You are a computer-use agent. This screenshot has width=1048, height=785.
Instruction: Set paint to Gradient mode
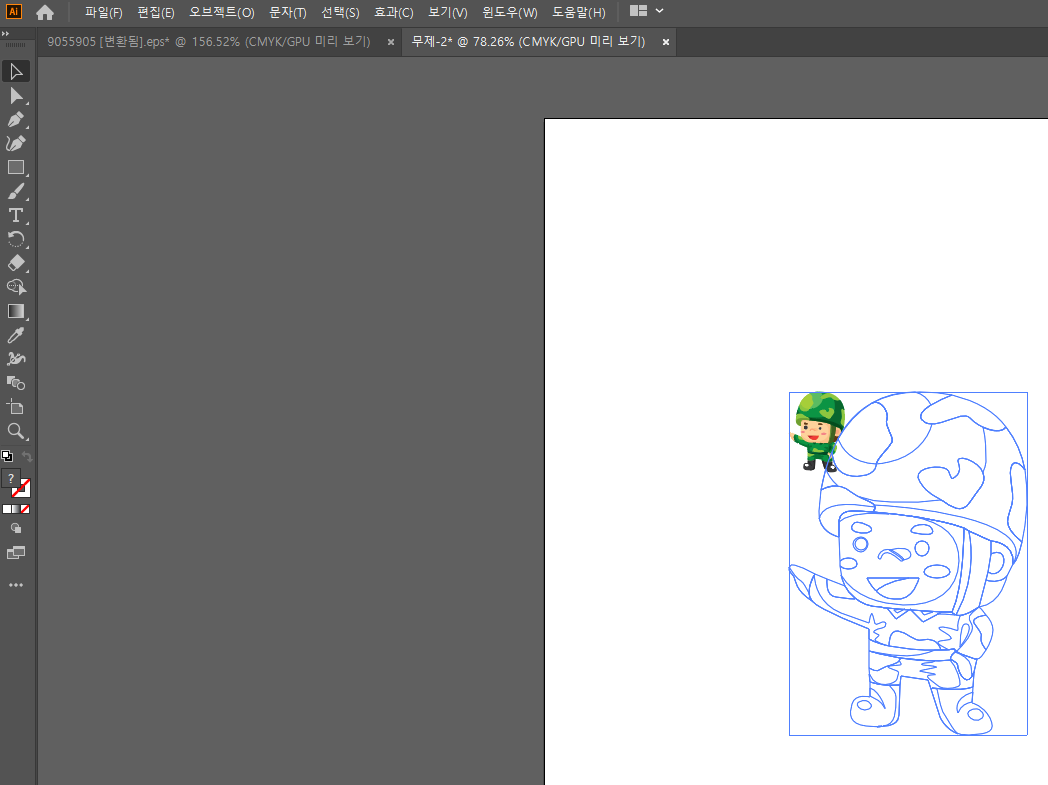(16, 509)
